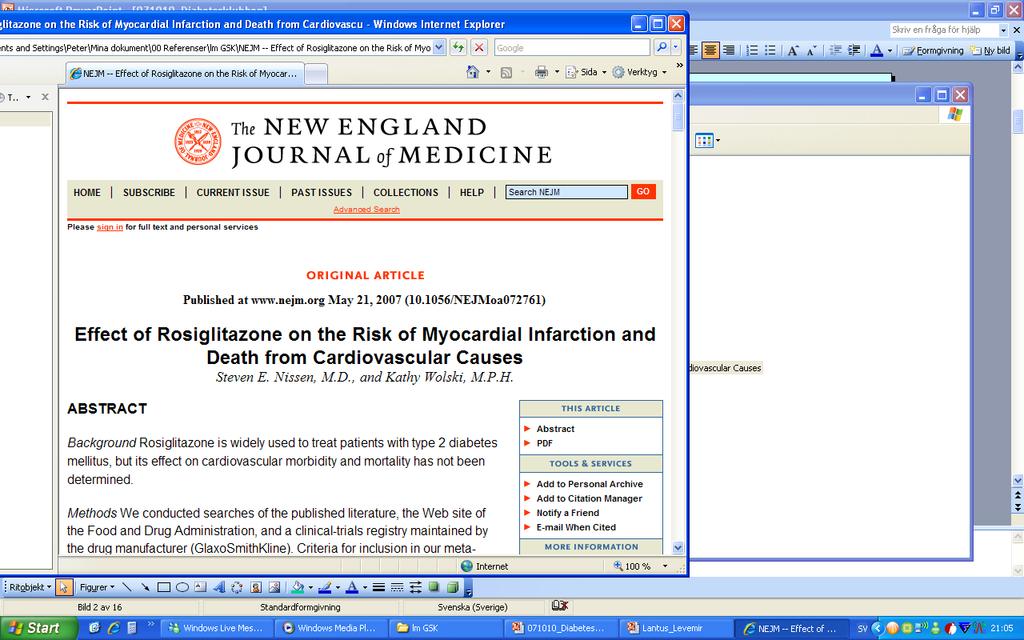Viewport: 1024px width, 640px height.
Task: Expand the Print options dropdown arrow
Action: pyautogui.click(x=556, y=72)
